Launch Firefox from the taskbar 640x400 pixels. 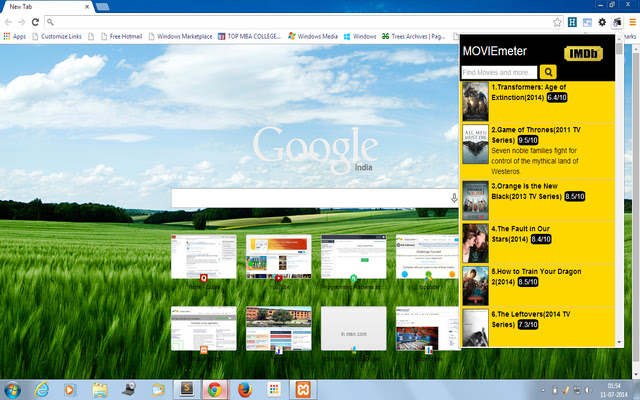[244, 390]
